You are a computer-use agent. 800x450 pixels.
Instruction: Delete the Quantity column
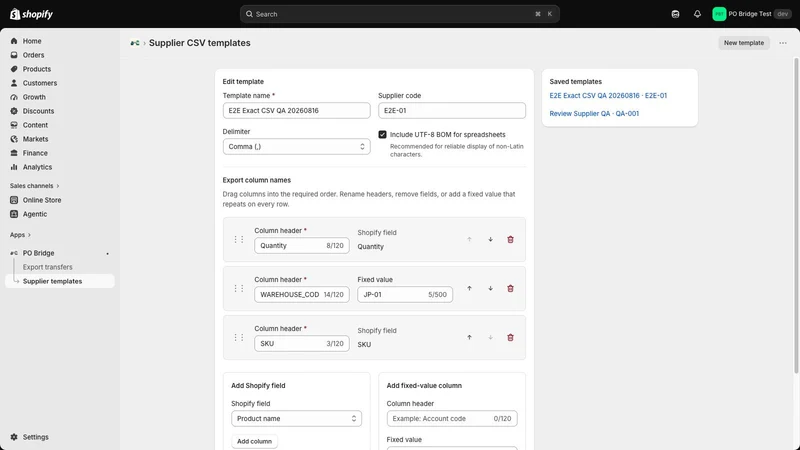coord(510,239)
